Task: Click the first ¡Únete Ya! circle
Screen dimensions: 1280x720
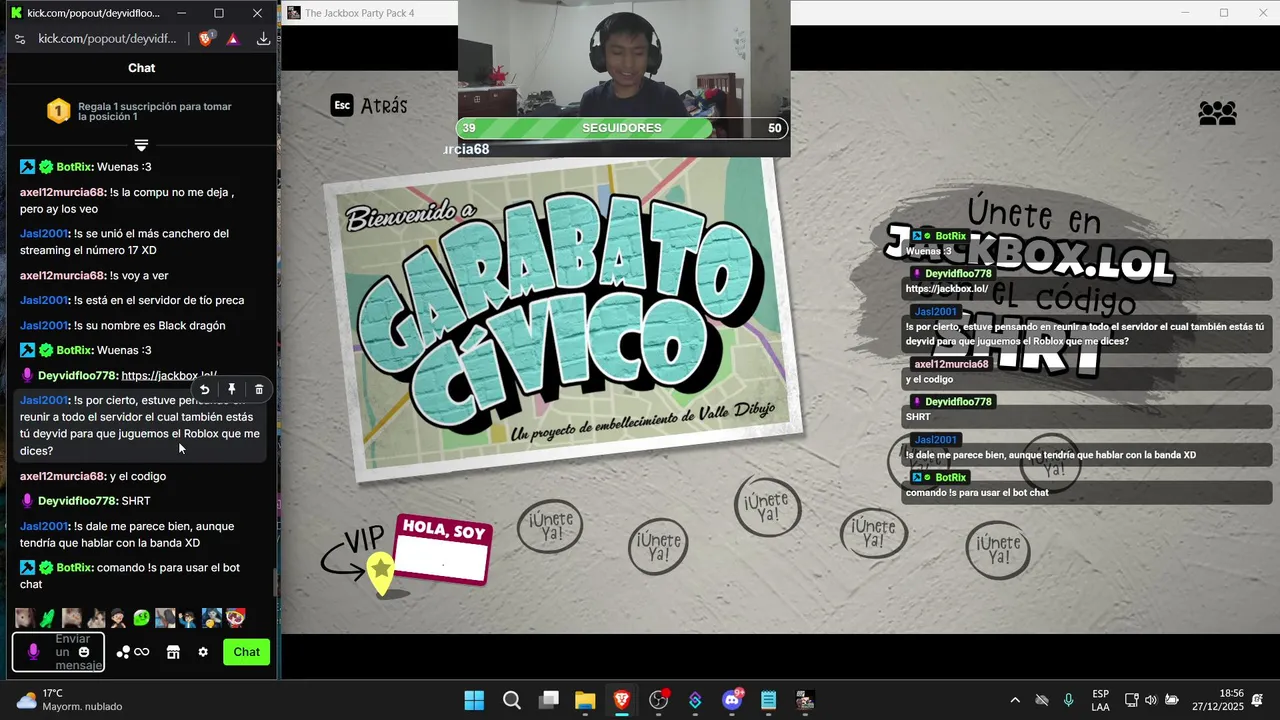Action: 549,525
